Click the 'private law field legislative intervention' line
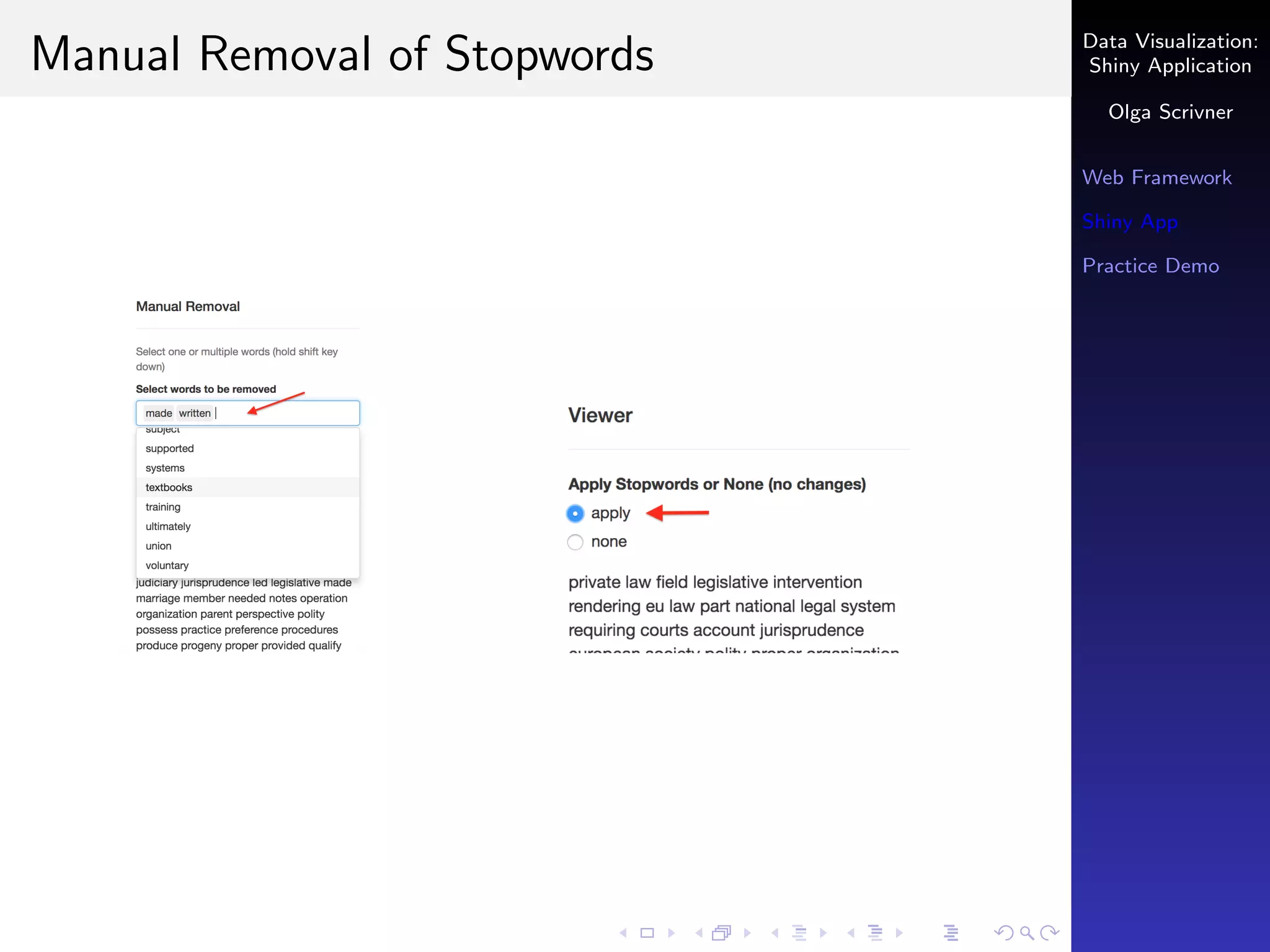1270x952 pixels. pyautogui.click(x=715, y=583)
